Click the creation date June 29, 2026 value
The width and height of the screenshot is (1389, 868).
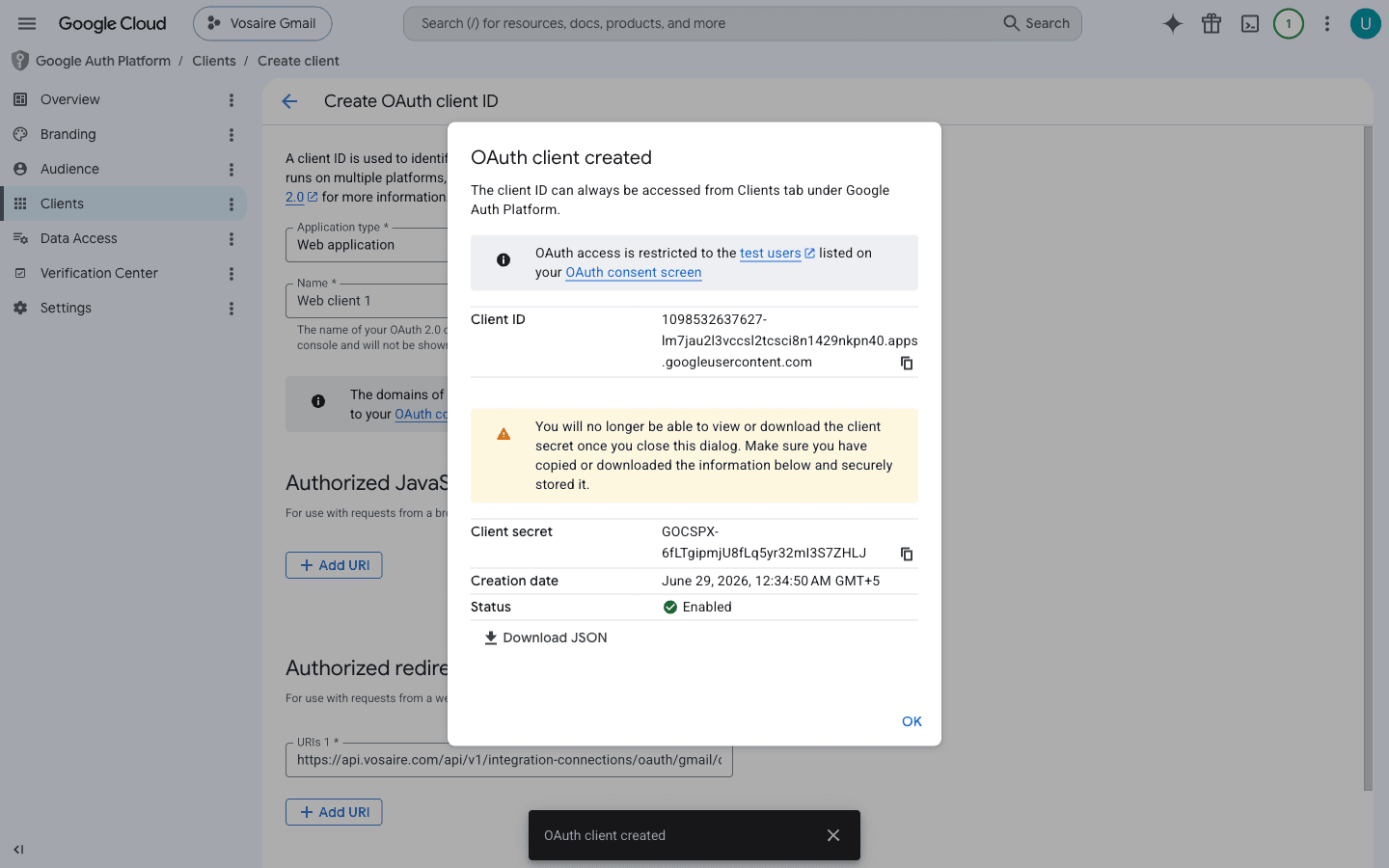click(x=771, y=581)
